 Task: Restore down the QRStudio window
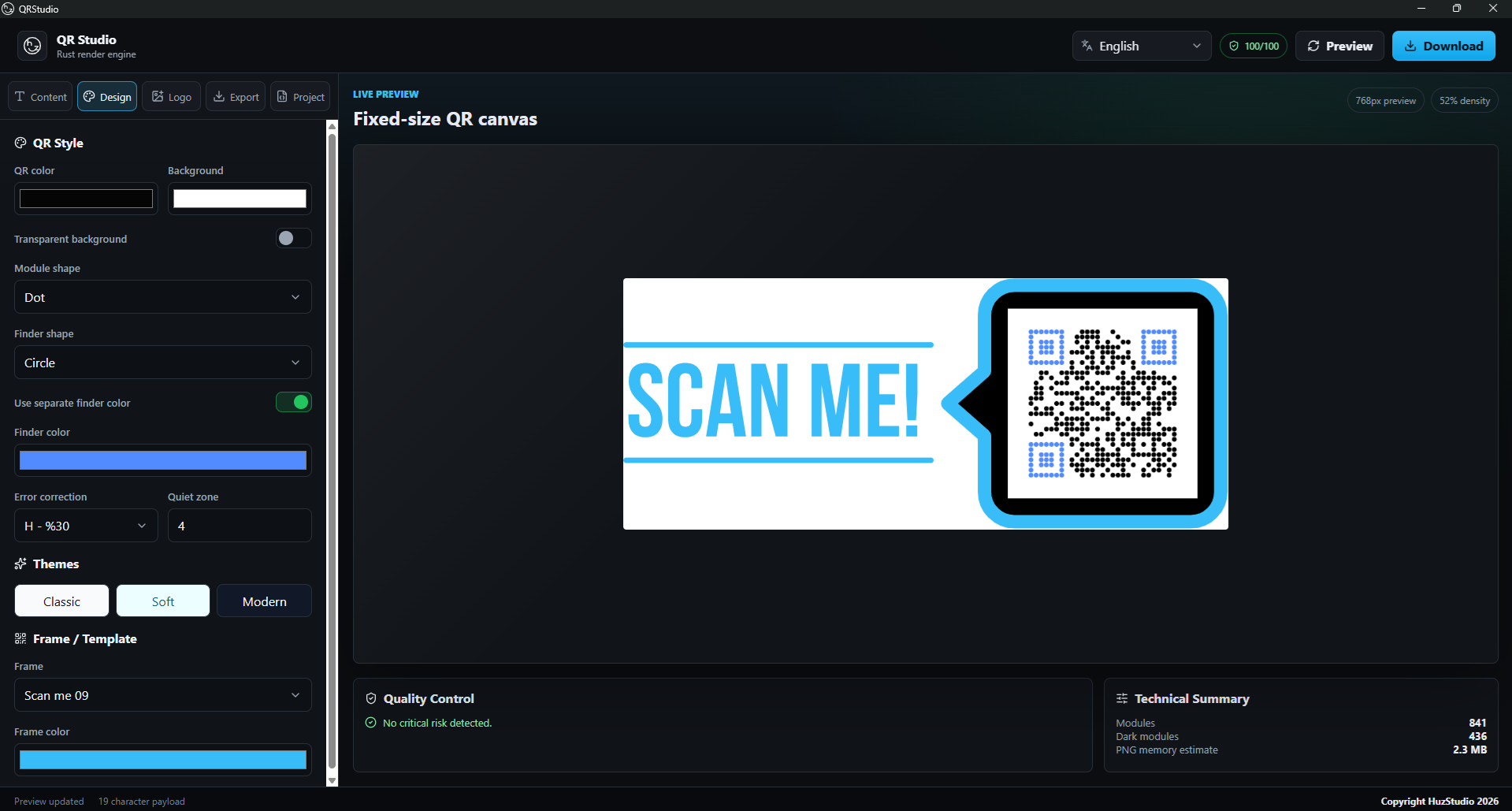pyautogui.click(x=1457, y=9)
